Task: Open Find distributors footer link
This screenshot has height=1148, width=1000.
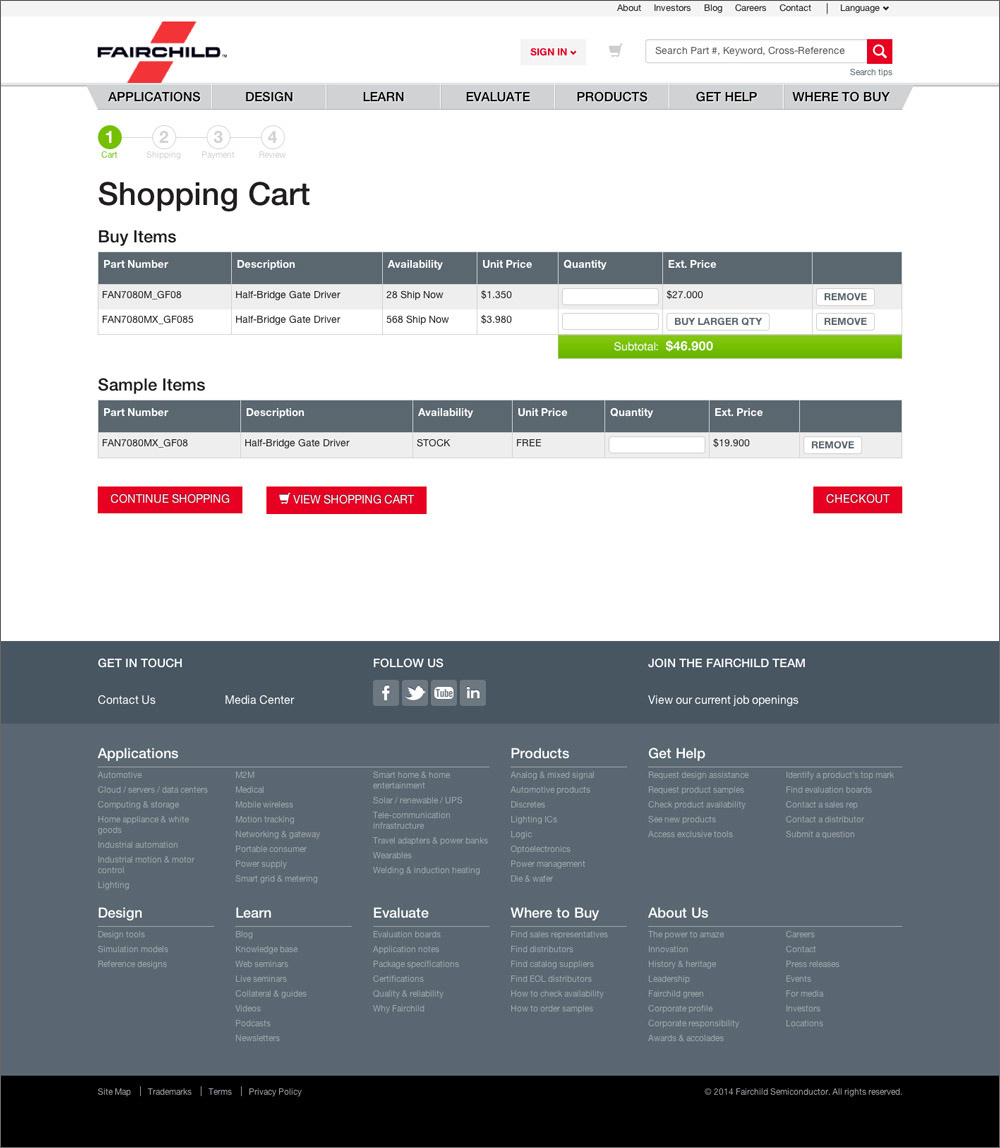Action: coord(542,949)
